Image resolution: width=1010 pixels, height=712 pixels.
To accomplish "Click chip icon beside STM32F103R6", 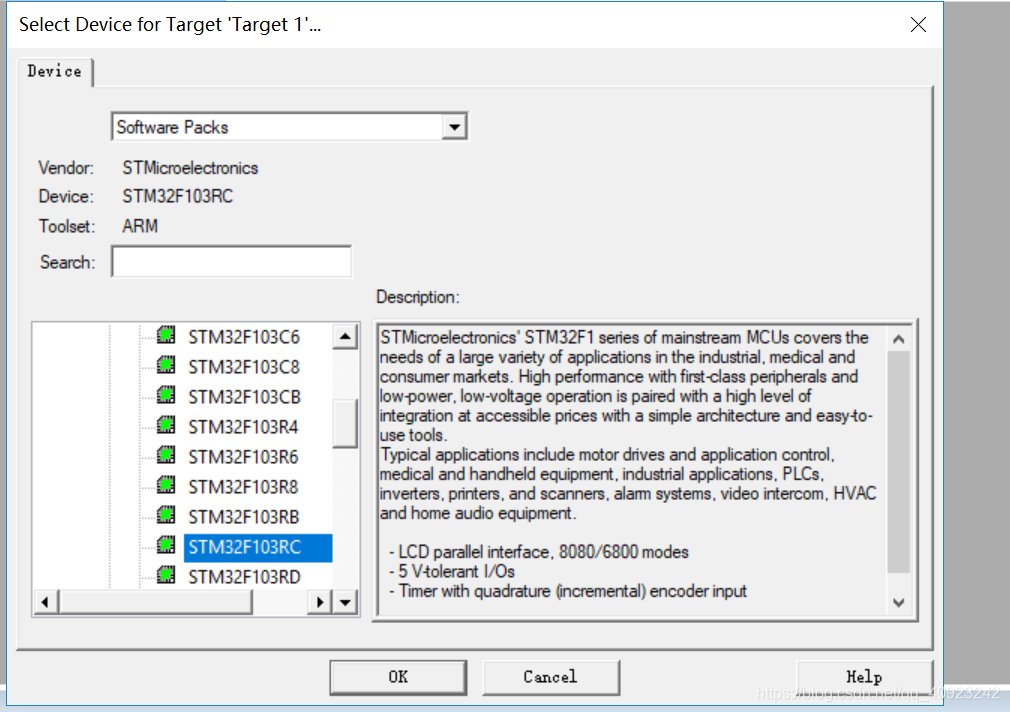I will point(166,456).
